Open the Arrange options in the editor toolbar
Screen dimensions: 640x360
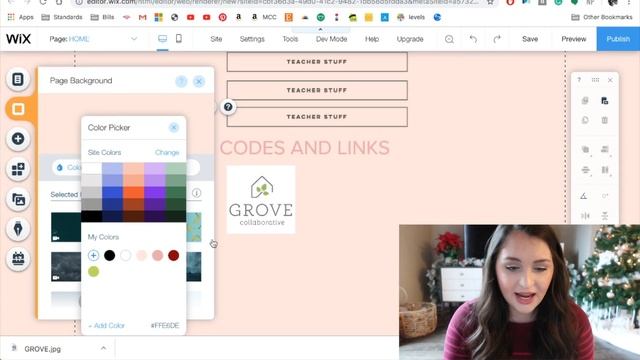point(585,149)
